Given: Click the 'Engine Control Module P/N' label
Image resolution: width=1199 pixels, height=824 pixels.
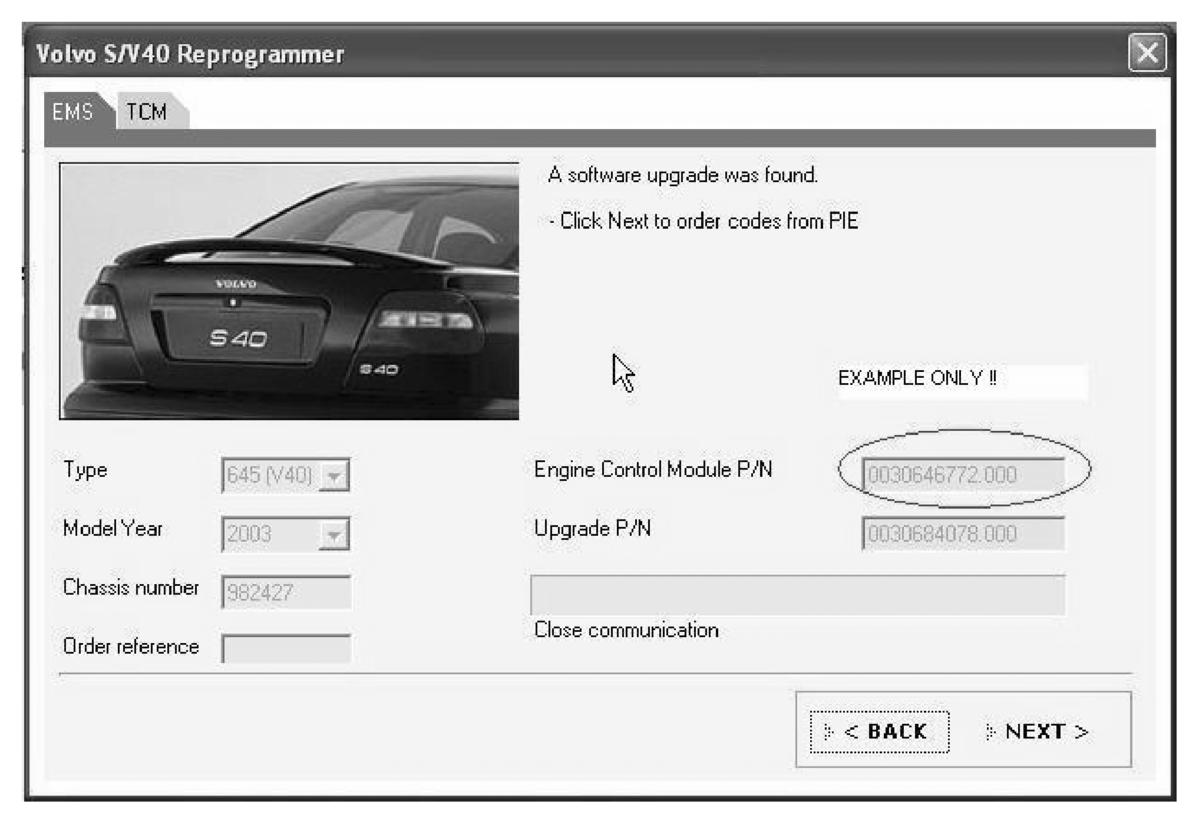Looking at the screenshot, I should click(653, 469).
